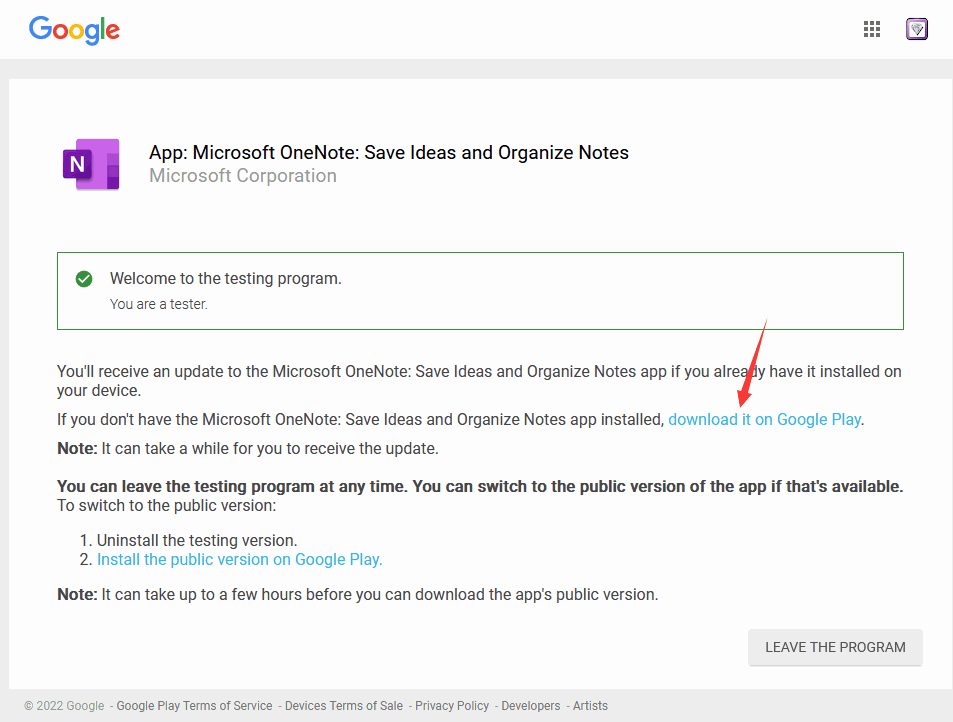Click the Welcome to the testing program text
The height and width of the screenshot is (722, 953).
coord(225,278)
